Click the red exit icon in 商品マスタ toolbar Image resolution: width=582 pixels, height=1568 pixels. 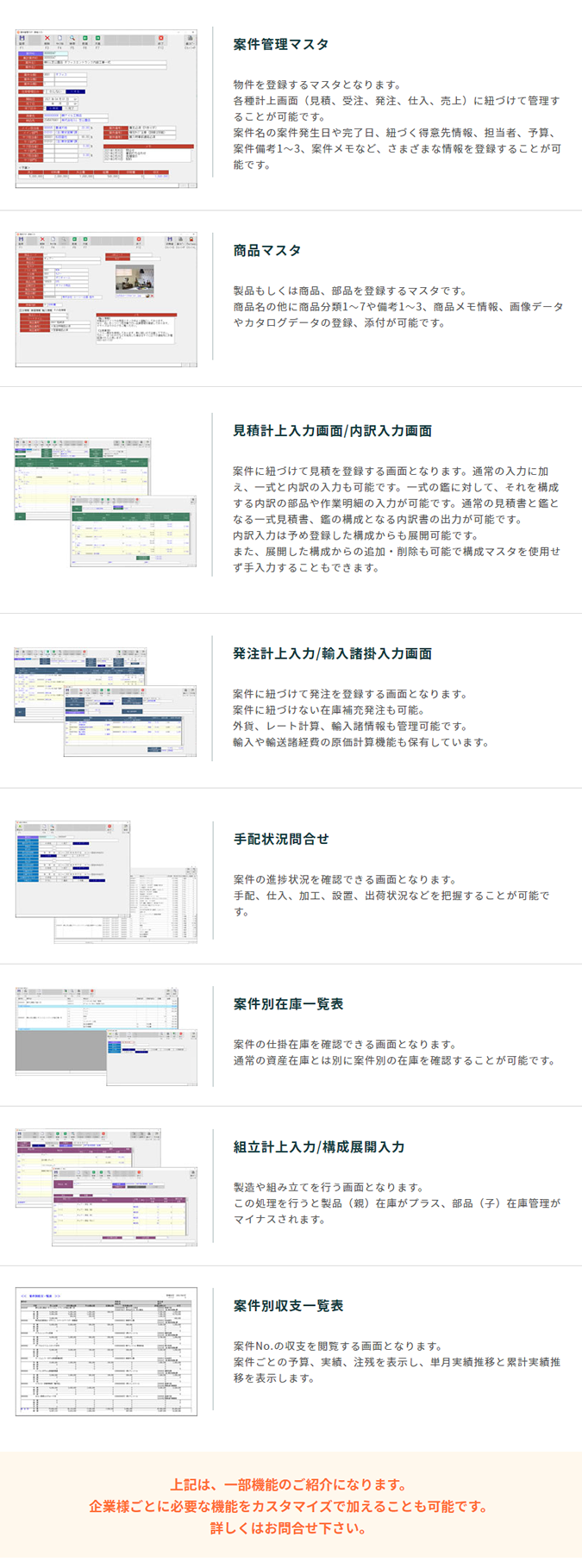pyautogui.click(x=138, y=240)
